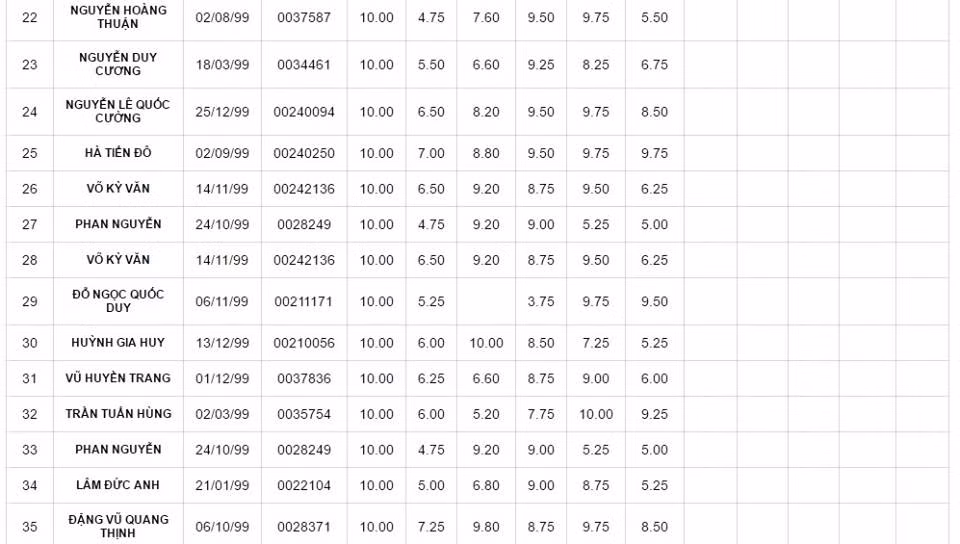
Task: Click row number 33
Action: 30,450
